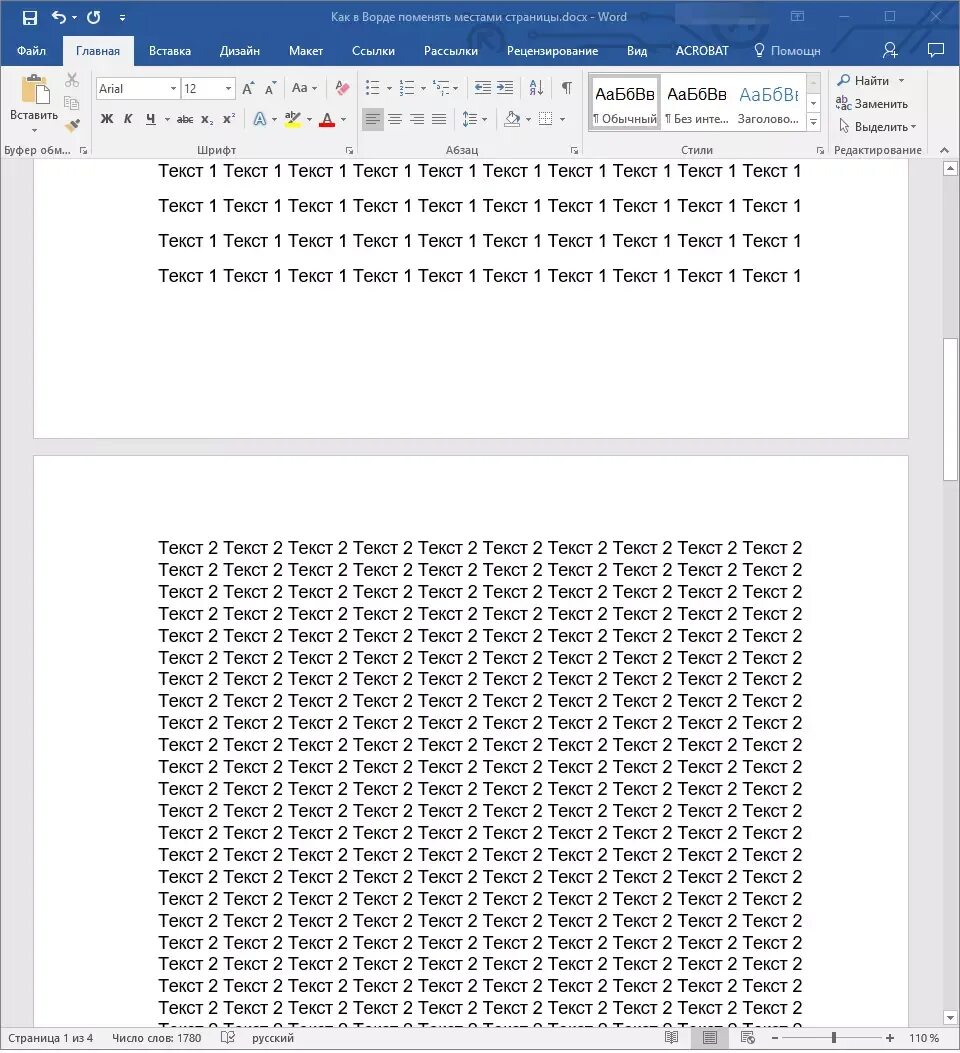The height and width of the screenshot is (1053, 960).
Task: Click the Заменить replace button
Action: coord(872,103)
